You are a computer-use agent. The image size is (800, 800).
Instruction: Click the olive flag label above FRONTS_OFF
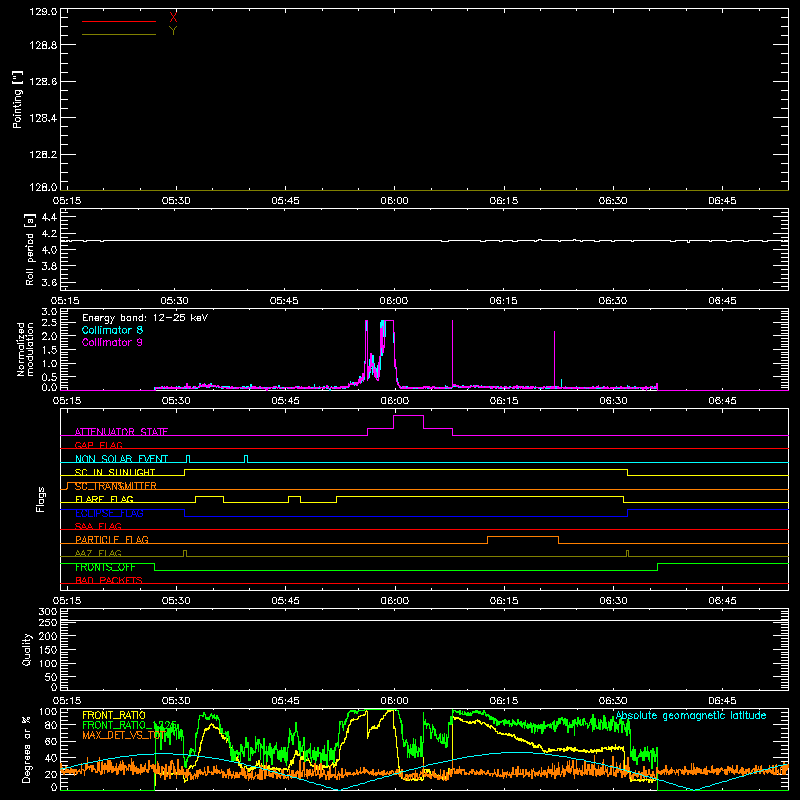tap(98, 553)
